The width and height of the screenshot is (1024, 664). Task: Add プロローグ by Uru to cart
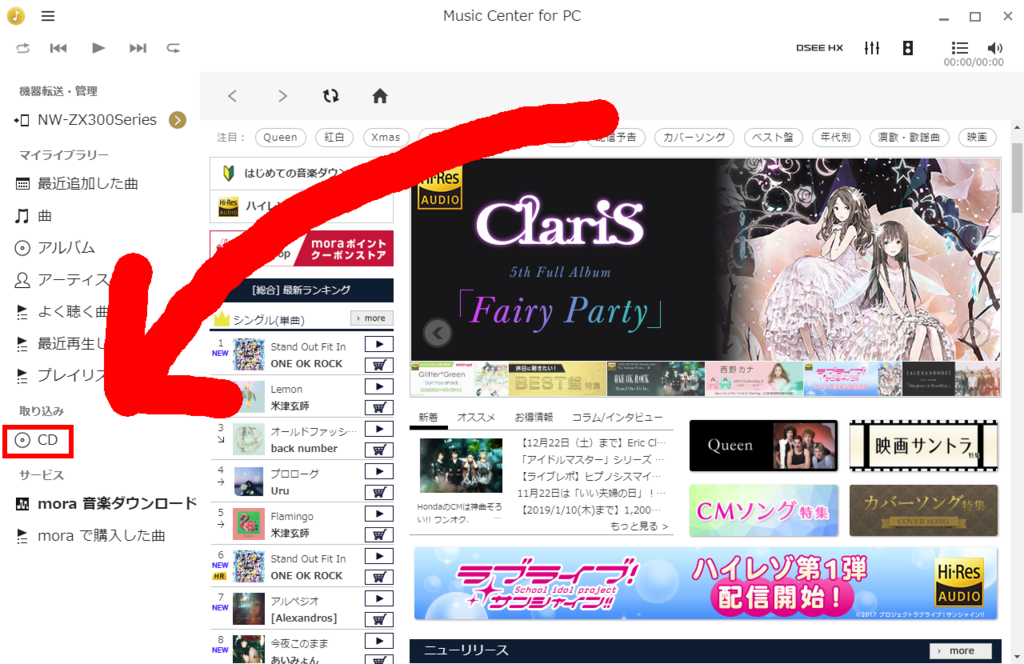click(379, 492)
